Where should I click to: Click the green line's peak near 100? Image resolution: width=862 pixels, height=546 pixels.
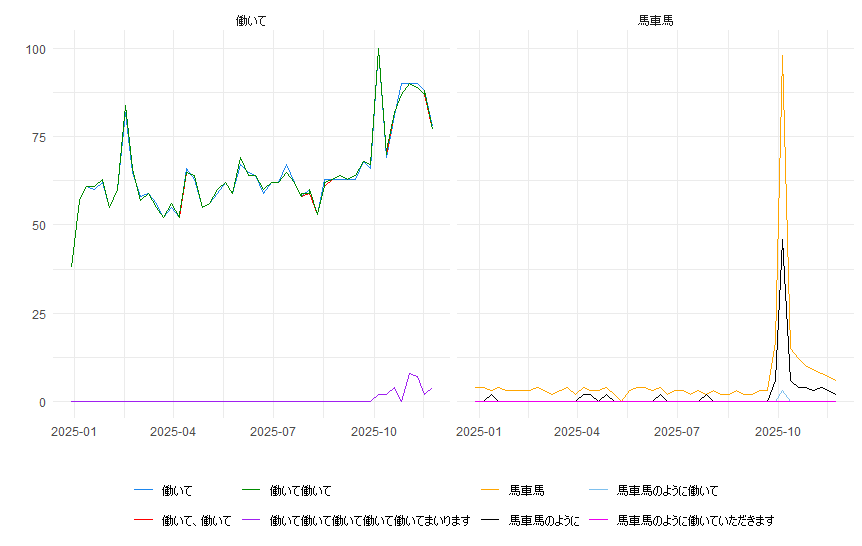point(378,49)
